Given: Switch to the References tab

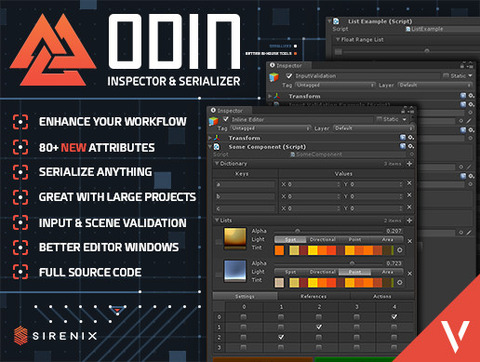Looking at the screenshot, I should point(314,296).
